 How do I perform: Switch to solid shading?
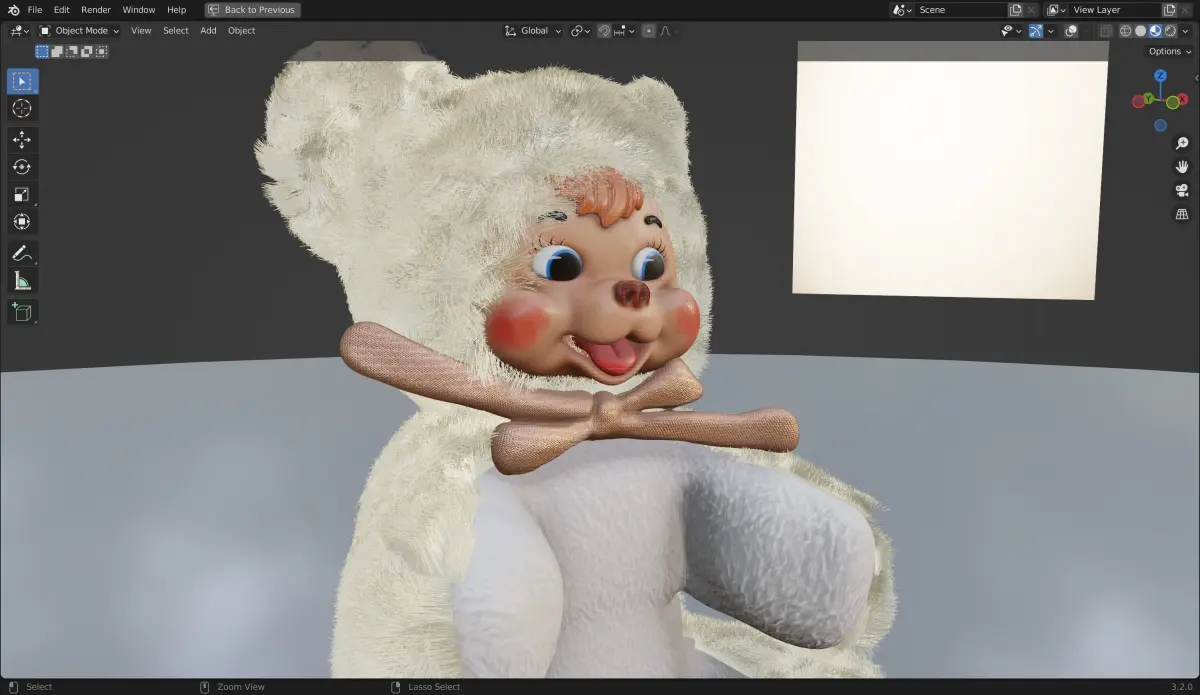(x=1140, y=31)
